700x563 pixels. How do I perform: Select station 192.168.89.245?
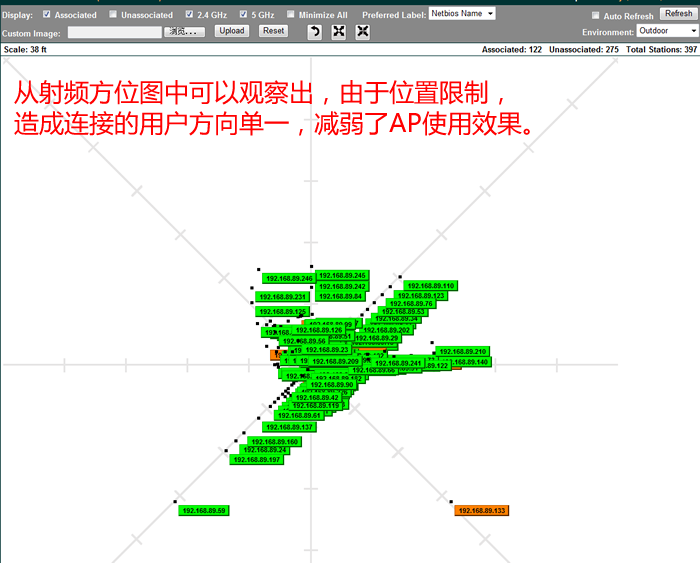(x=342, y=275)
